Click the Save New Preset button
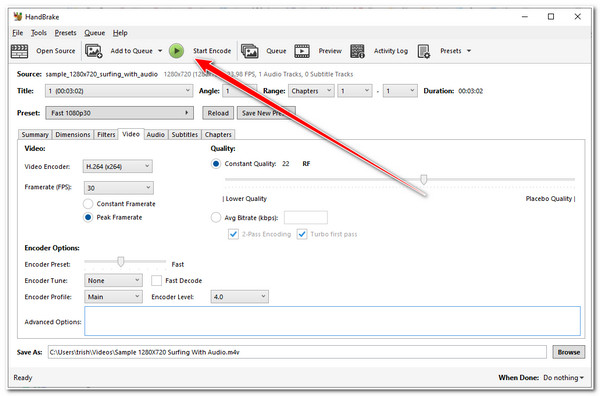Image resolution: width=600 pixels, height=396 pixels. coord(266,113)
